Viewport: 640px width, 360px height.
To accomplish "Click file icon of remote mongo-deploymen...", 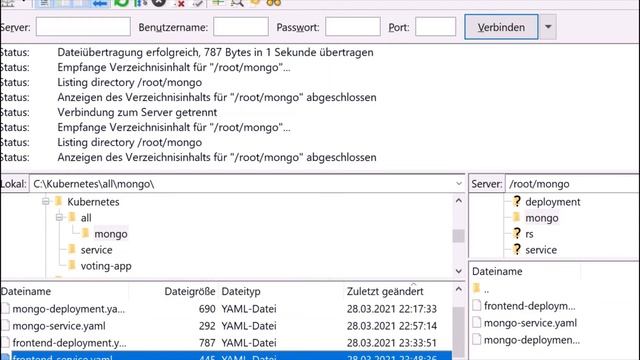I will (x=477, y=340).
